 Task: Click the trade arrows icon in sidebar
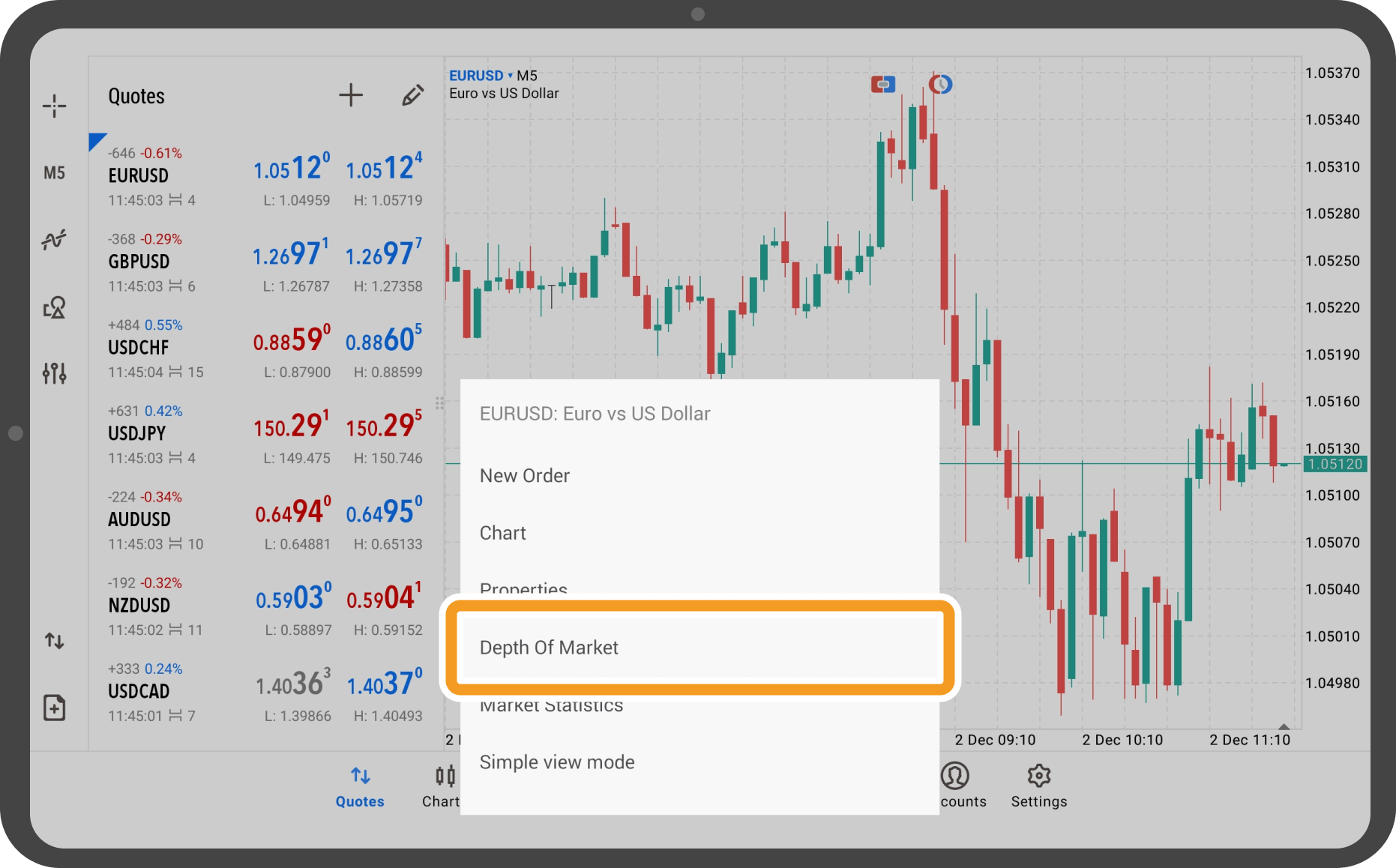point(54,641)
